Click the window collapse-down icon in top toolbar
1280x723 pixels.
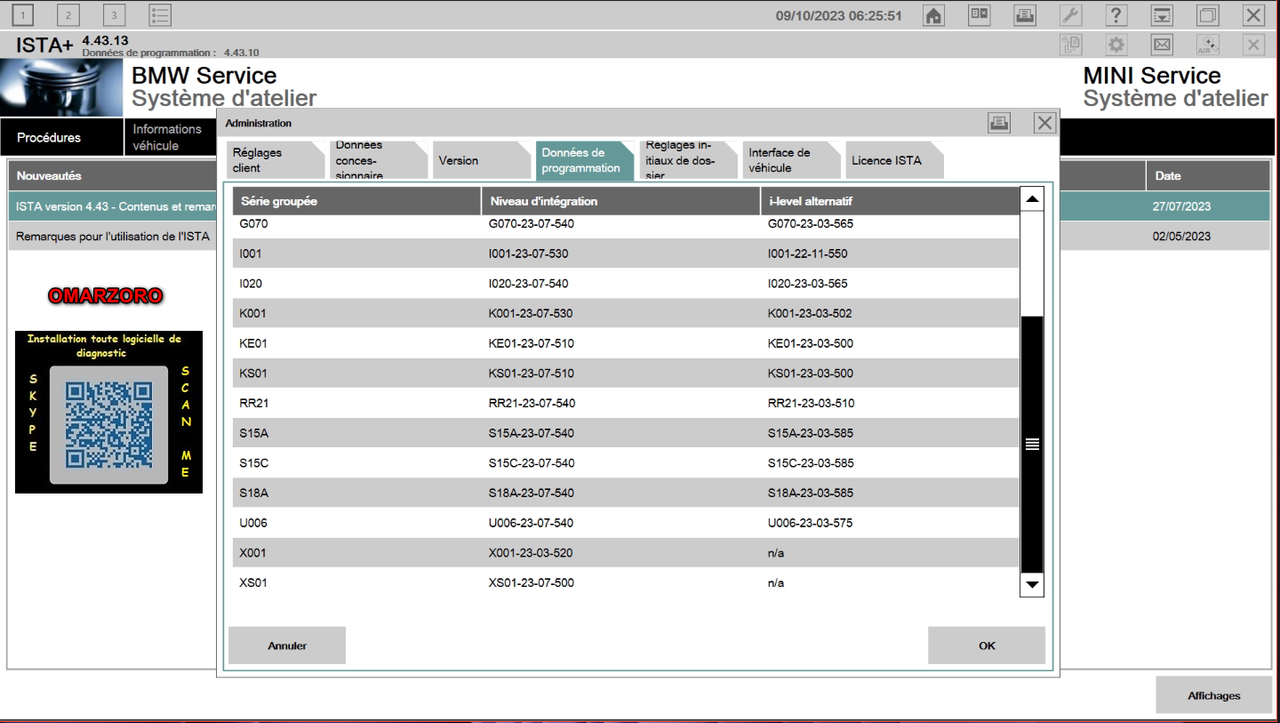pos(1162,15)
